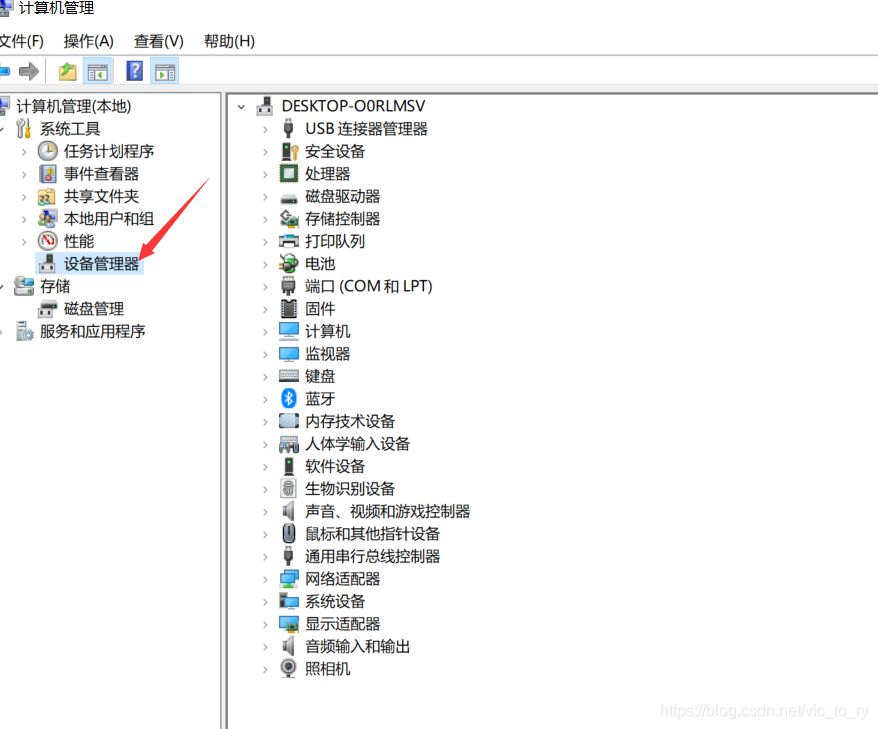Screen dimensions: 878x729
Task: Expand 本地用户和组 in left tree
Action: click(x=24, y=219)
